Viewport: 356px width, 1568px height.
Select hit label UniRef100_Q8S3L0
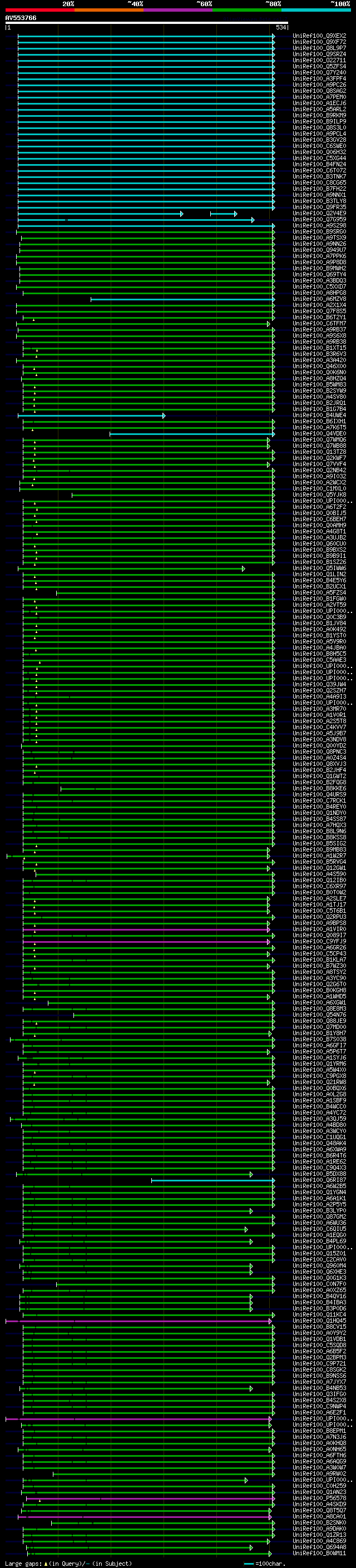319,128
